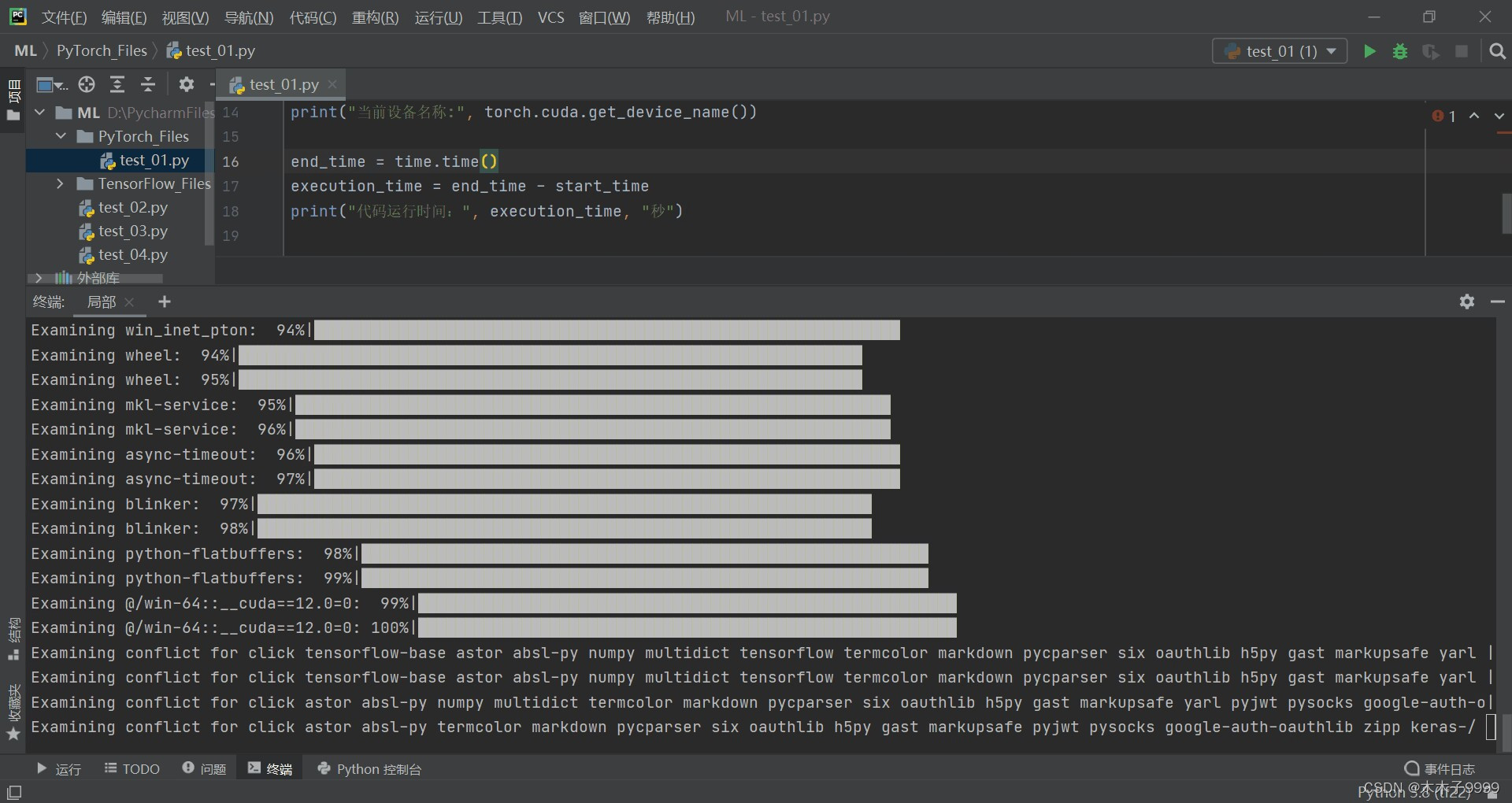This screenshot has height=803, width=1512.
Task: Open project panel settings gear
Action: point(186,84)
